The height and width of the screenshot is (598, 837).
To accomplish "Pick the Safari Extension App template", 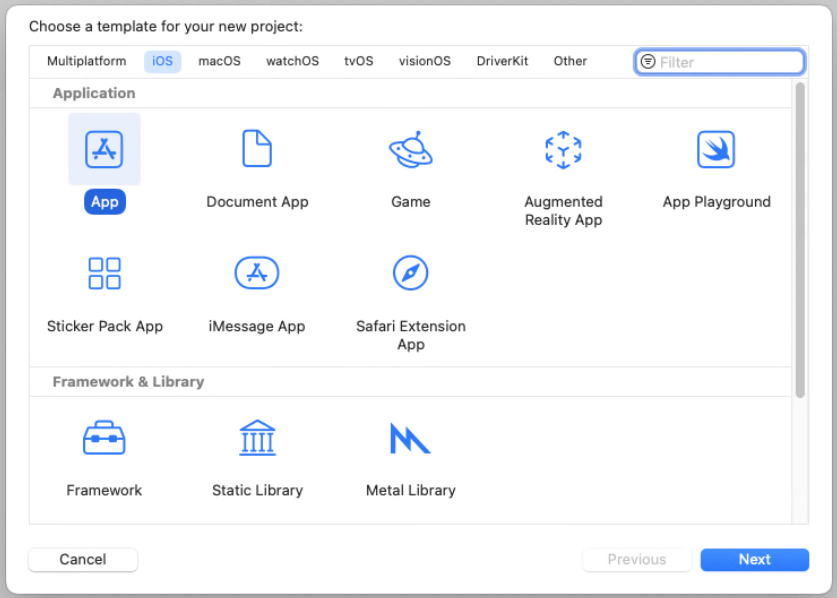I will 410,273.
